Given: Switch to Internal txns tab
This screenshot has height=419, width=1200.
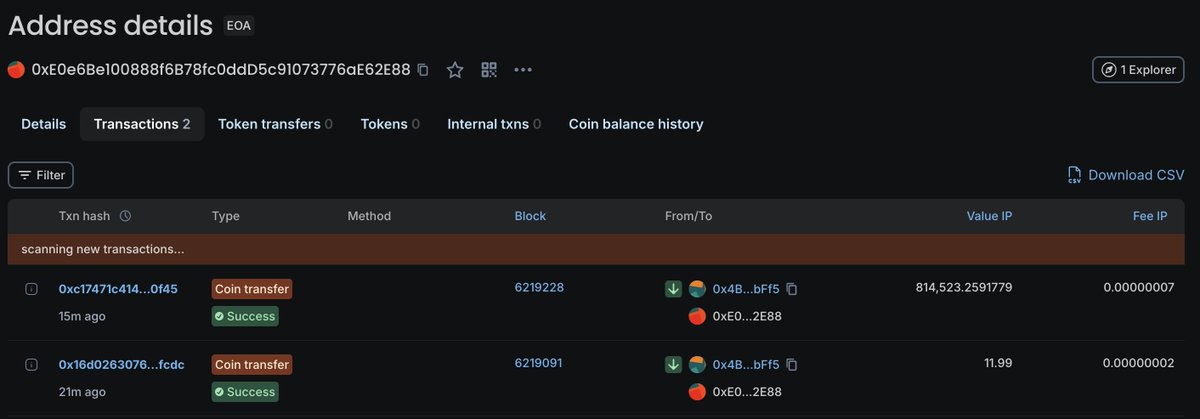Looking at the screenshot, I should coord(494,124).
